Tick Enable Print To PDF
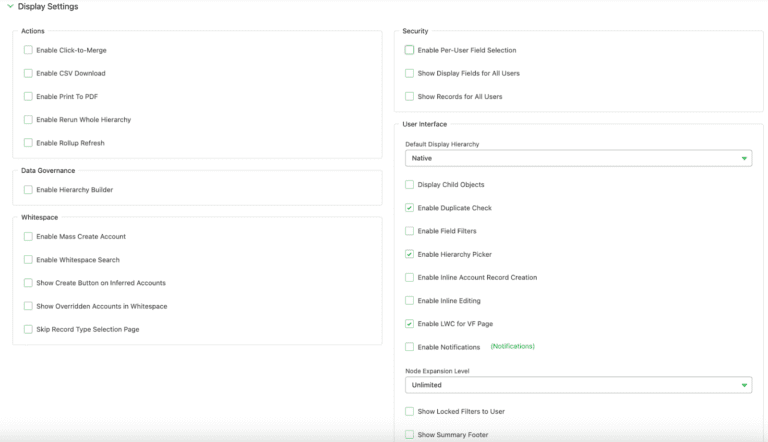The height and width of the screenshot is (442, 768). (x=28, y=97)
